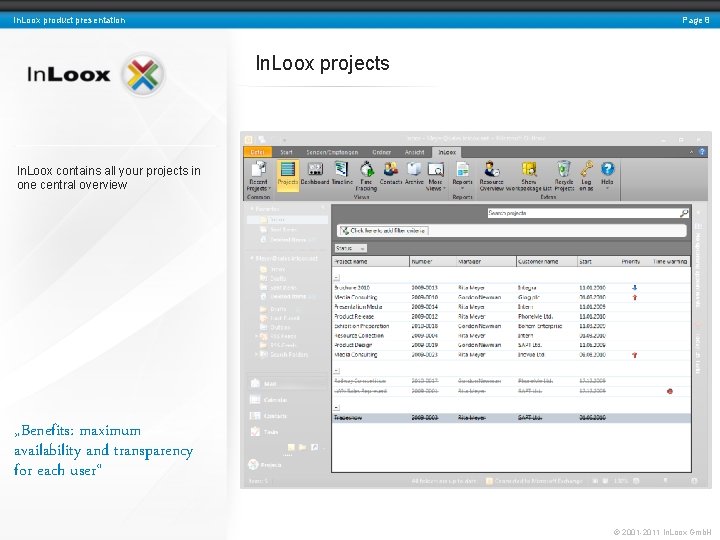Viewport: 720px width, 540px height.
Task: Open the Time Tracking view
Action: [366, 176]
